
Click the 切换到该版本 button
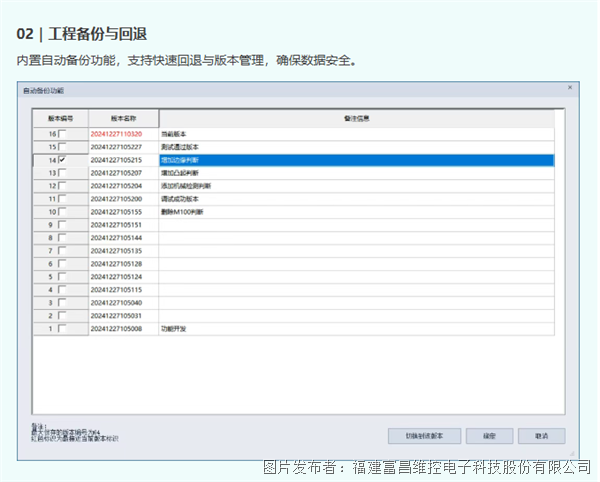[424, 436]
